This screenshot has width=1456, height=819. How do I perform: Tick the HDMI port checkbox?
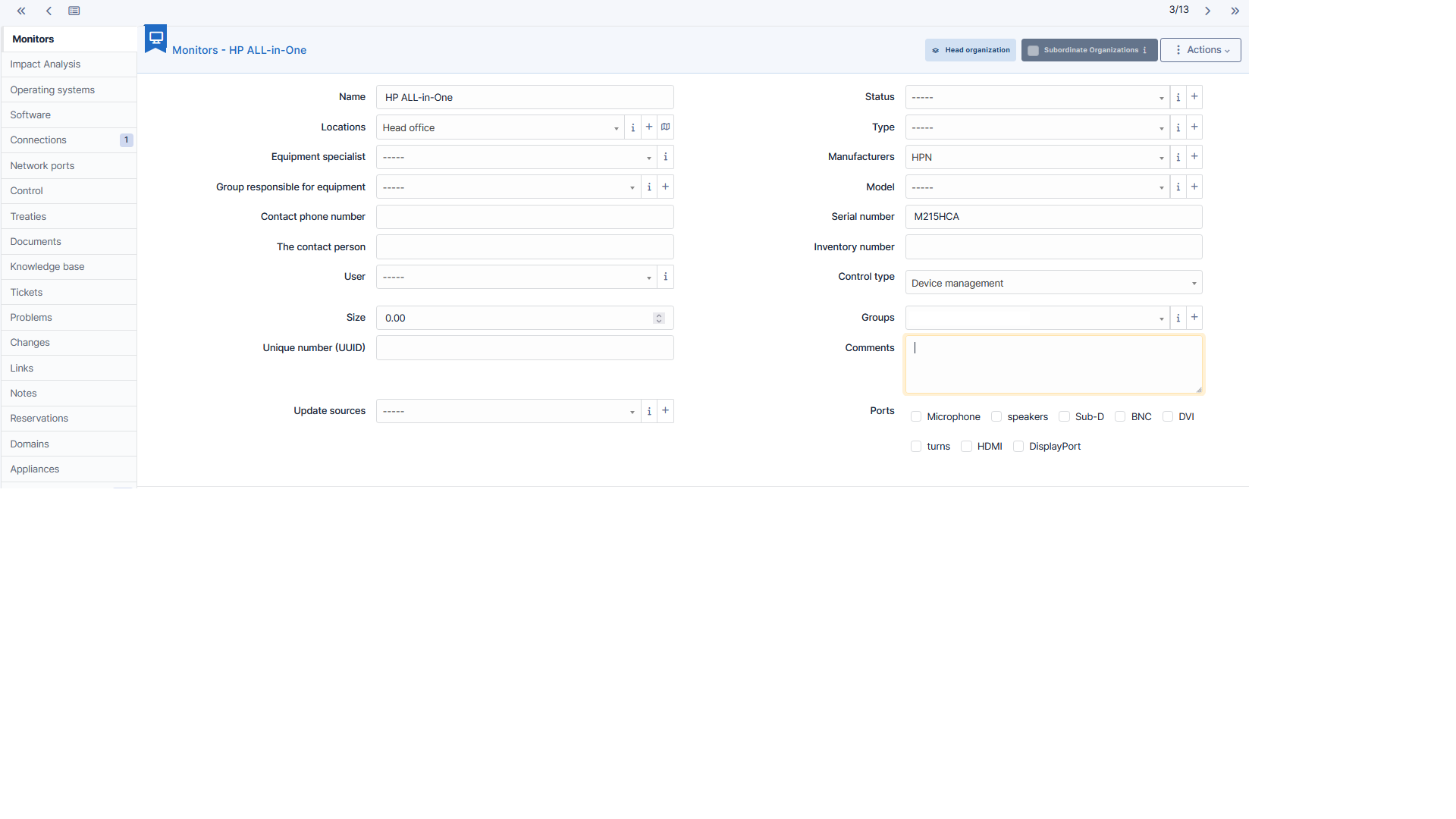[966, 447]
